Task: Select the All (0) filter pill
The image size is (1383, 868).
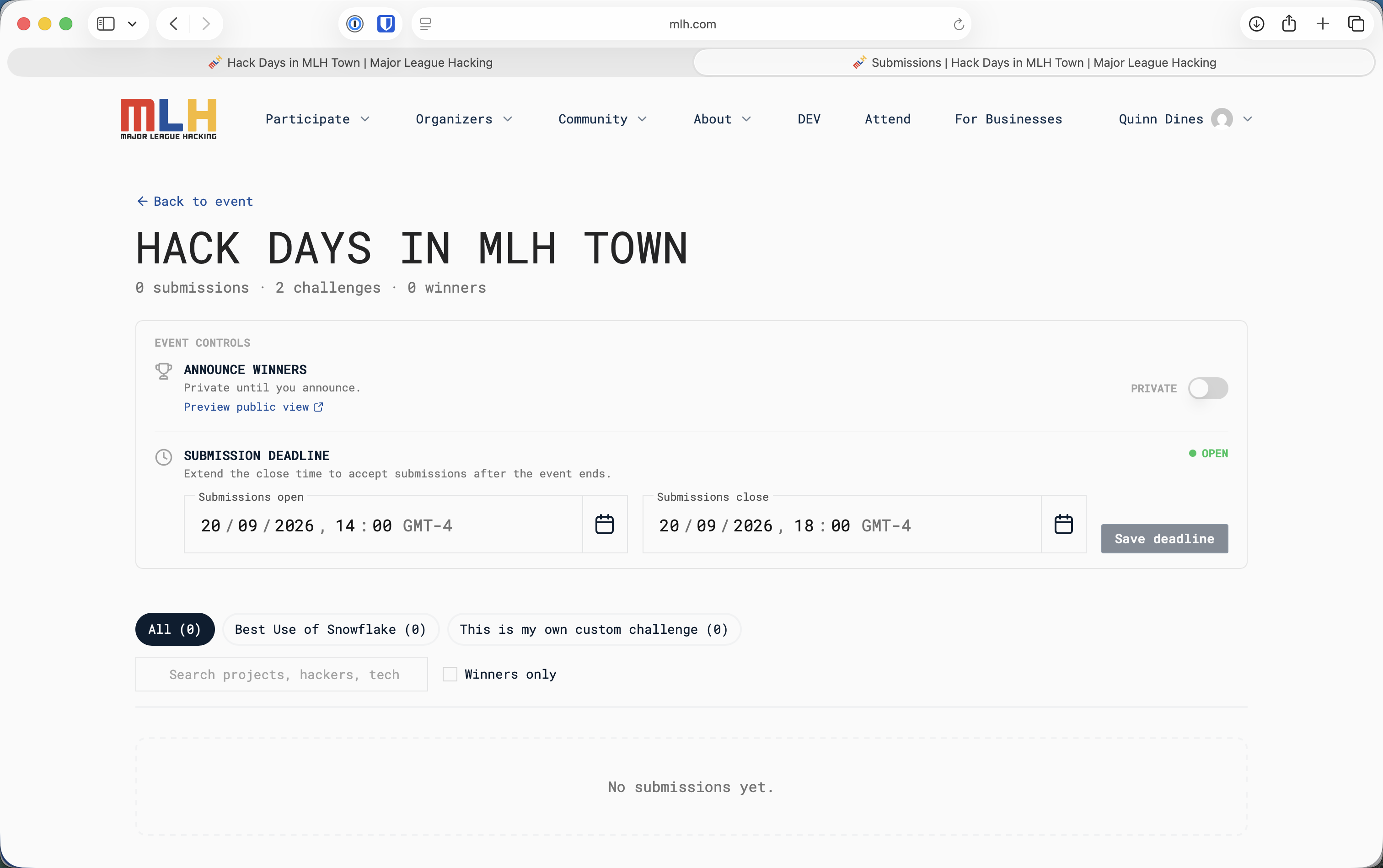Action: (175, 630)
